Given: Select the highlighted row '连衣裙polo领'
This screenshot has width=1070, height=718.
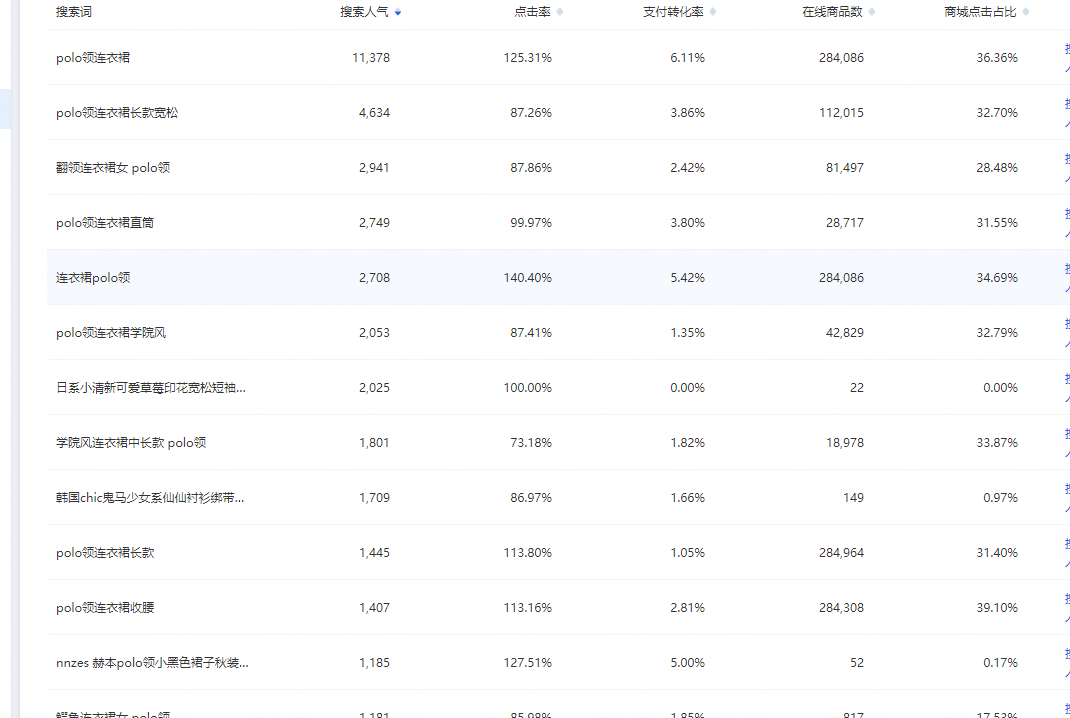Looking at the screenshot, I should pos(93,278).
